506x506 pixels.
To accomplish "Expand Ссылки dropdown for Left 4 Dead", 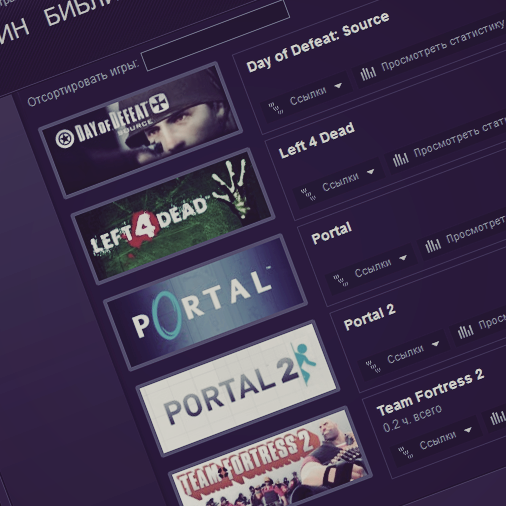I will (338, 183).
